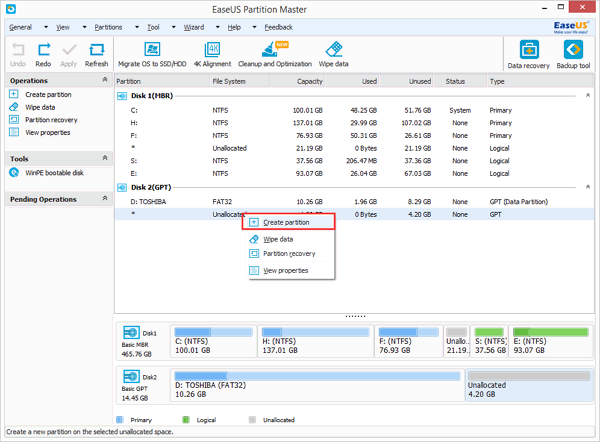600x442 pixels.
Task: Click Partition recovery icon in Operations panel
Action: pyautogui.click(x=14, y=119)
